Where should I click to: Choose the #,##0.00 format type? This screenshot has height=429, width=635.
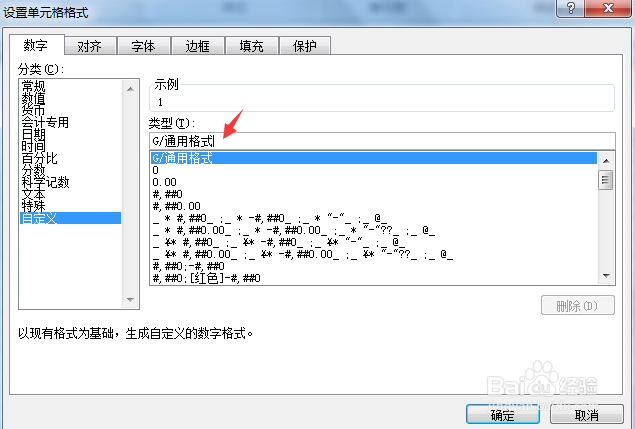click(x=177, y=206)
